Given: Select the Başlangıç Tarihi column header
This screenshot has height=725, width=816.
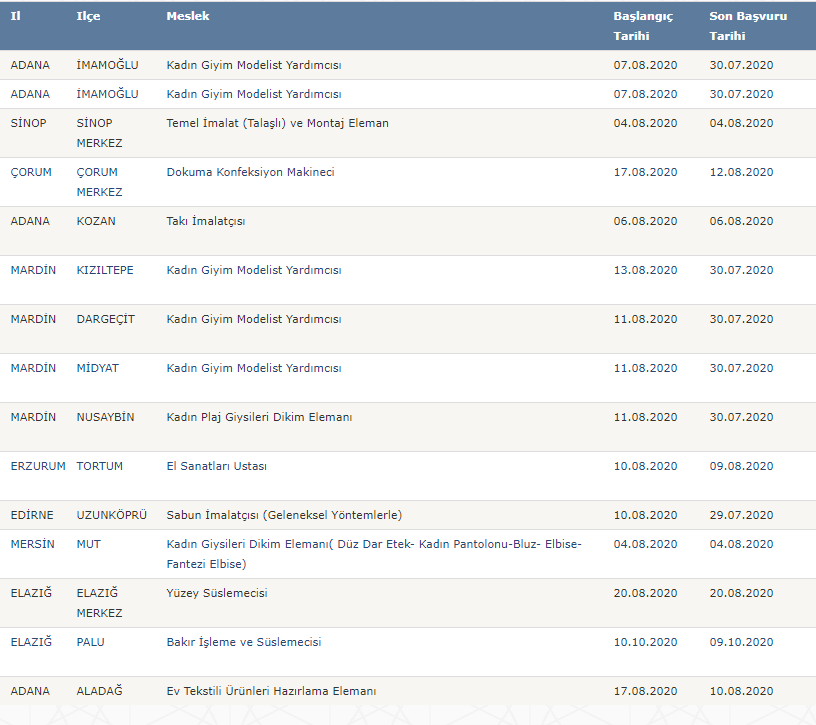Looking at the screenshot, I should coord(643,26).
